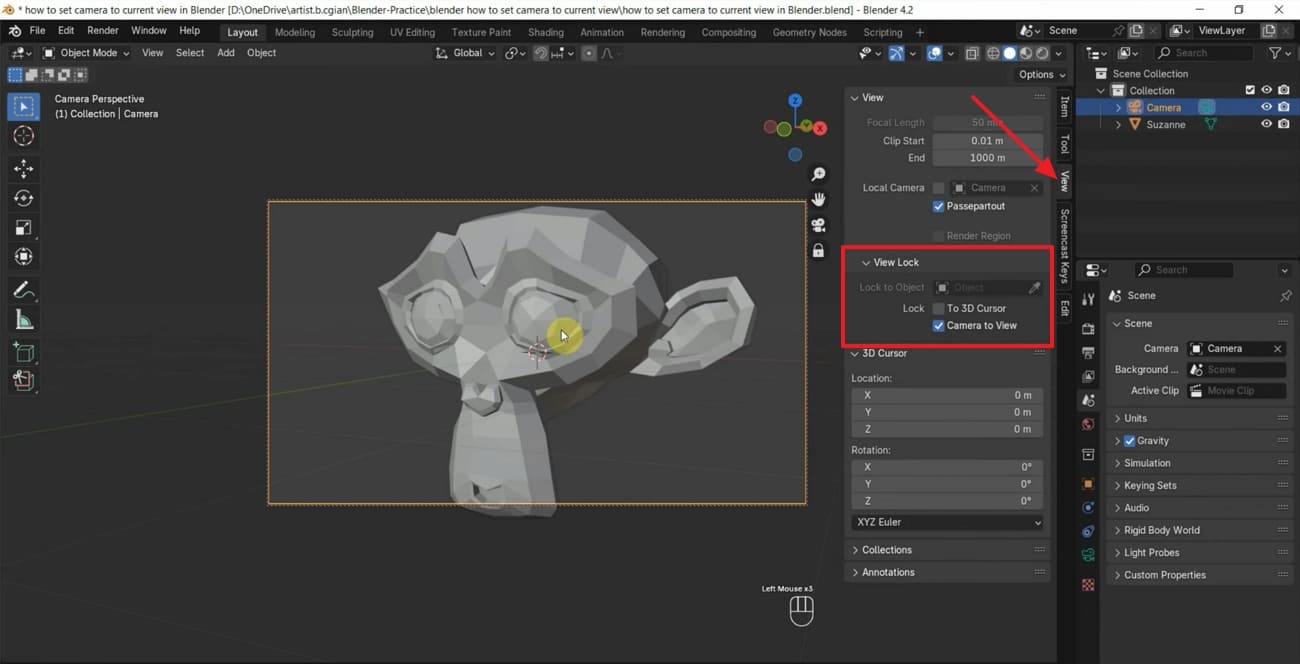Disable Suzanne in renders via camera icon

(1283, 124)
